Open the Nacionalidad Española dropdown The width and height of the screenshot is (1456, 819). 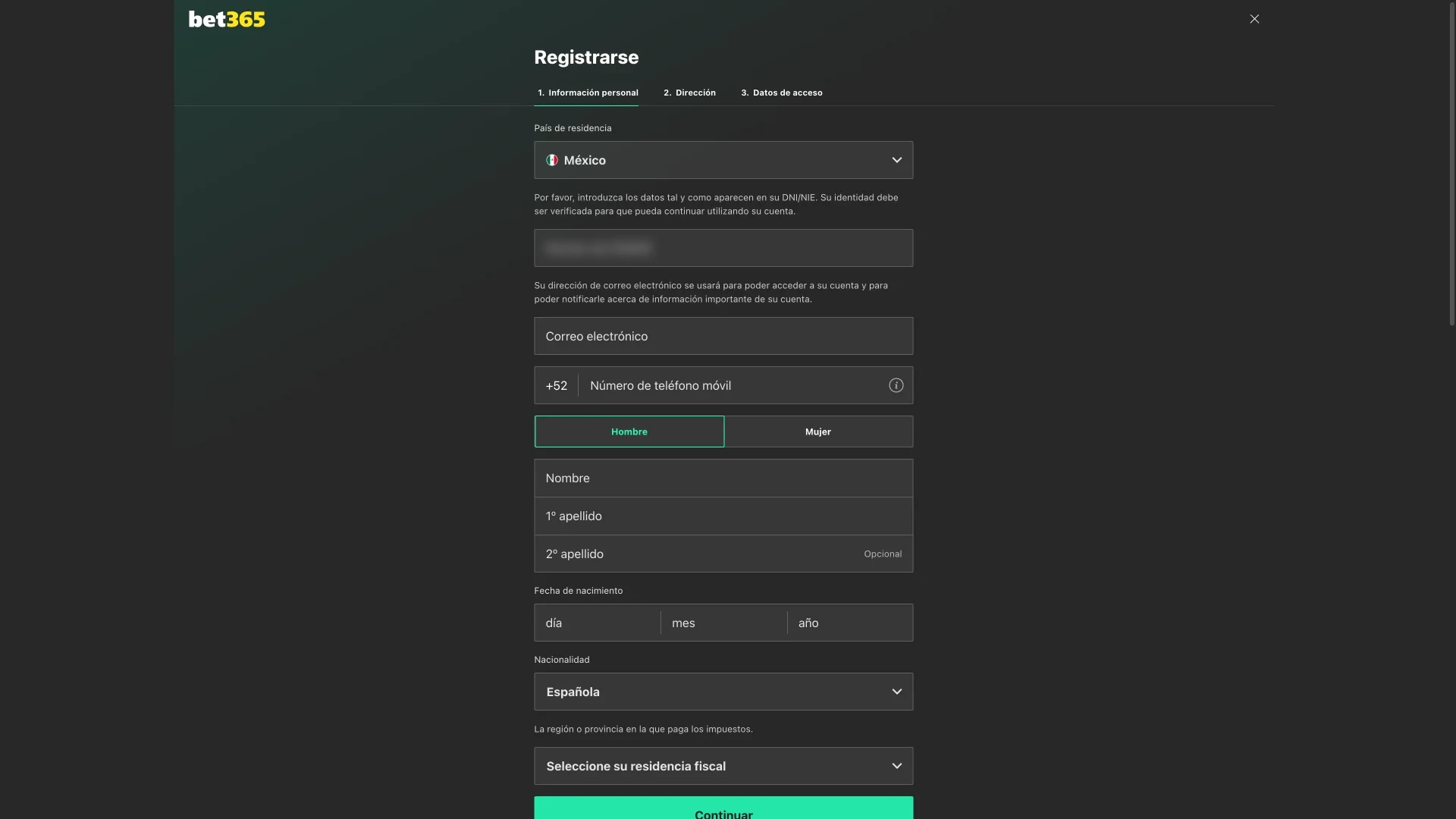(723, 691)
